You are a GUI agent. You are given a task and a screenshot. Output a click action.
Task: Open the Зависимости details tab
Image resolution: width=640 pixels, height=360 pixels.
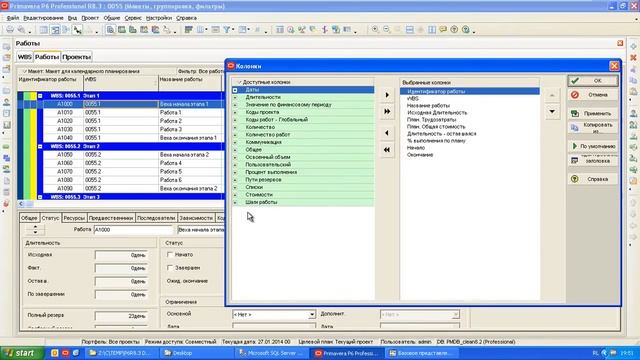(196, 218)
